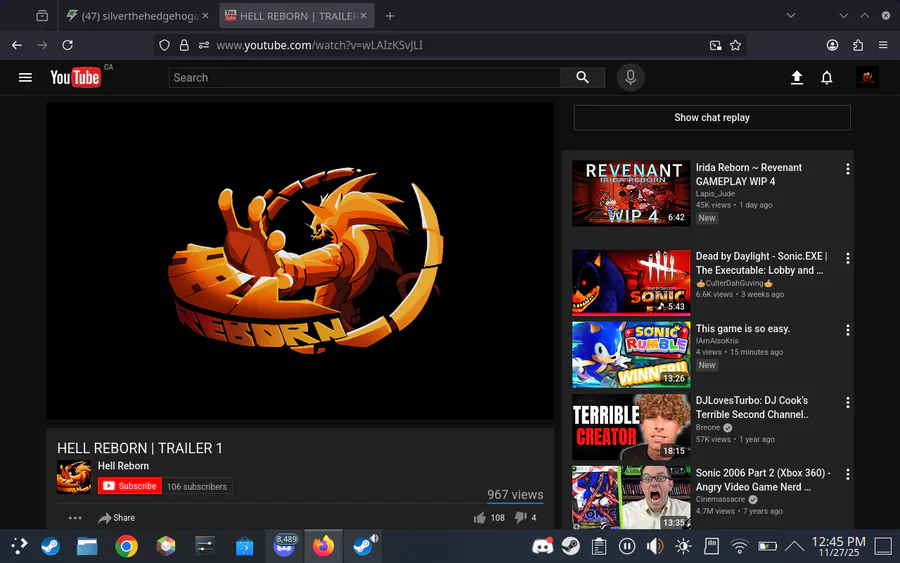Click the Hell Reborn channel avatar
The width and height of the screenshot is (900, 563).
(73, 477)
